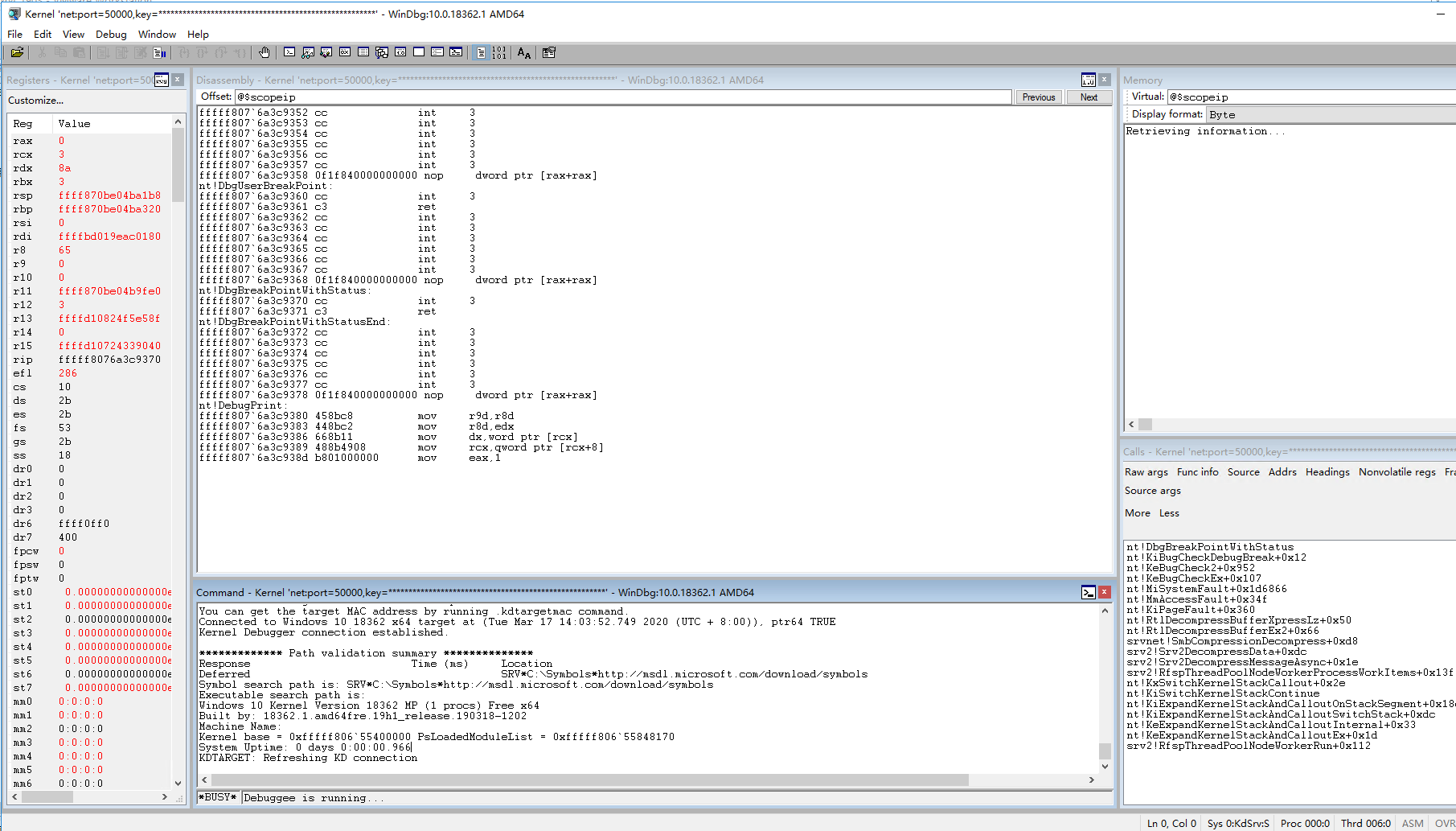Open the File menu

[x=15, y=34]
